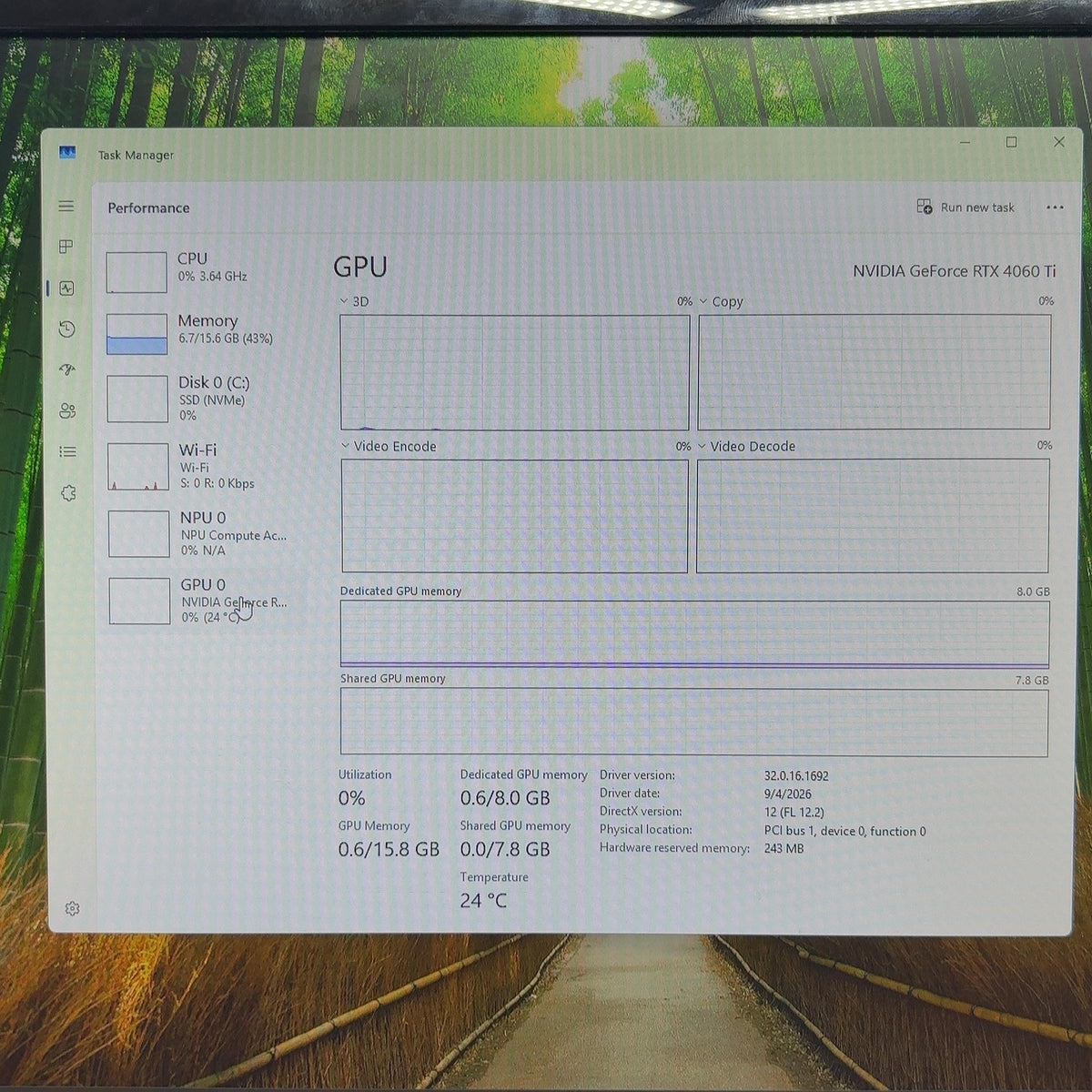Click the 24 °C temperature value

point(483,901)
